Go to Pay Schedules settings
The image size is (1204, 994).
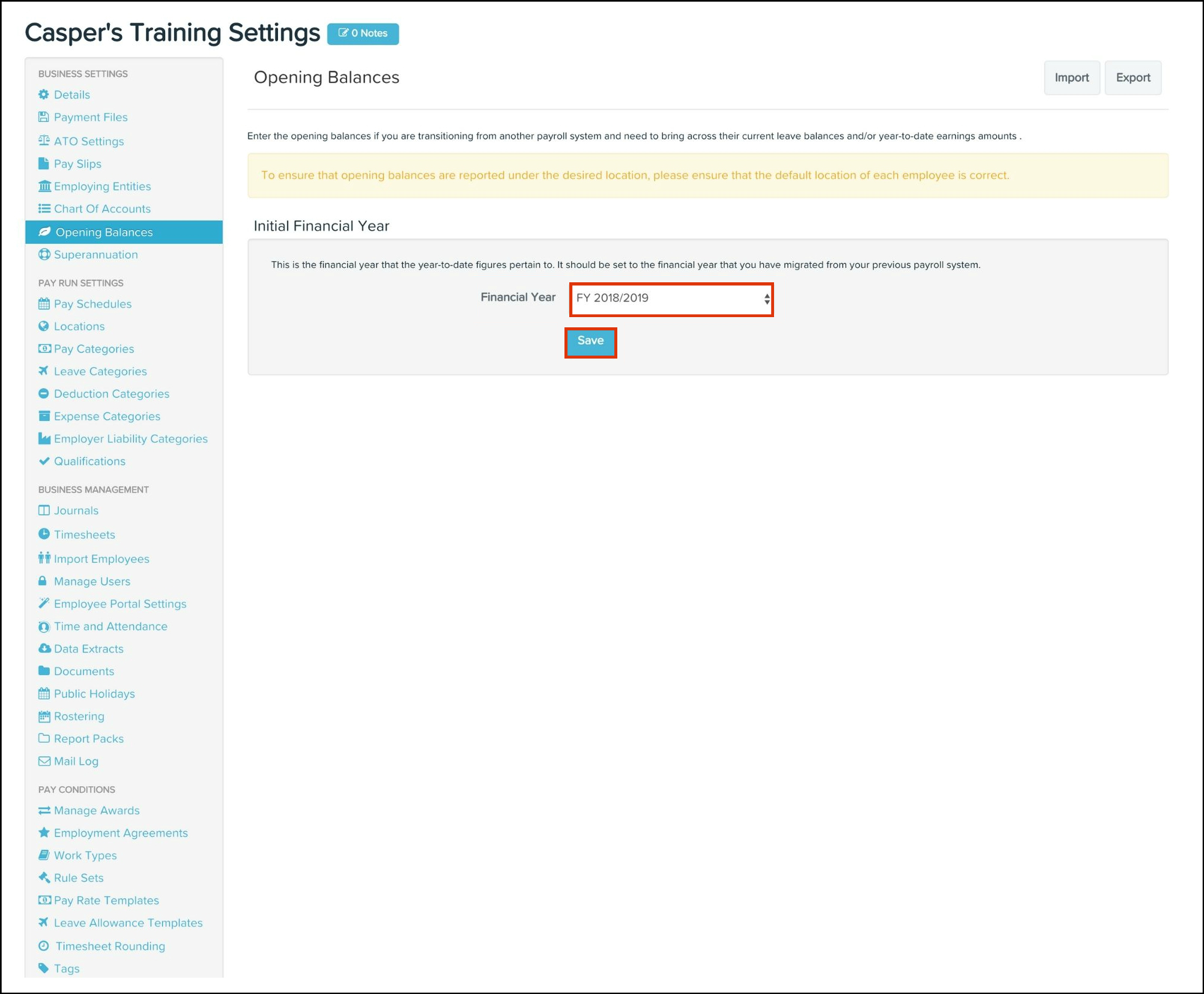[x=92, y=304]
